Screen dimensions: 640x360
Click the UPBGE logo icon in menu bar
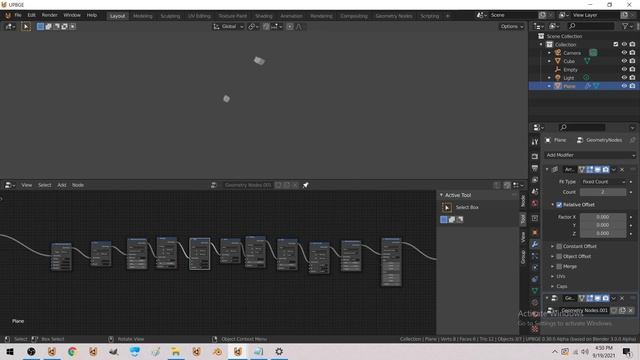7,16
